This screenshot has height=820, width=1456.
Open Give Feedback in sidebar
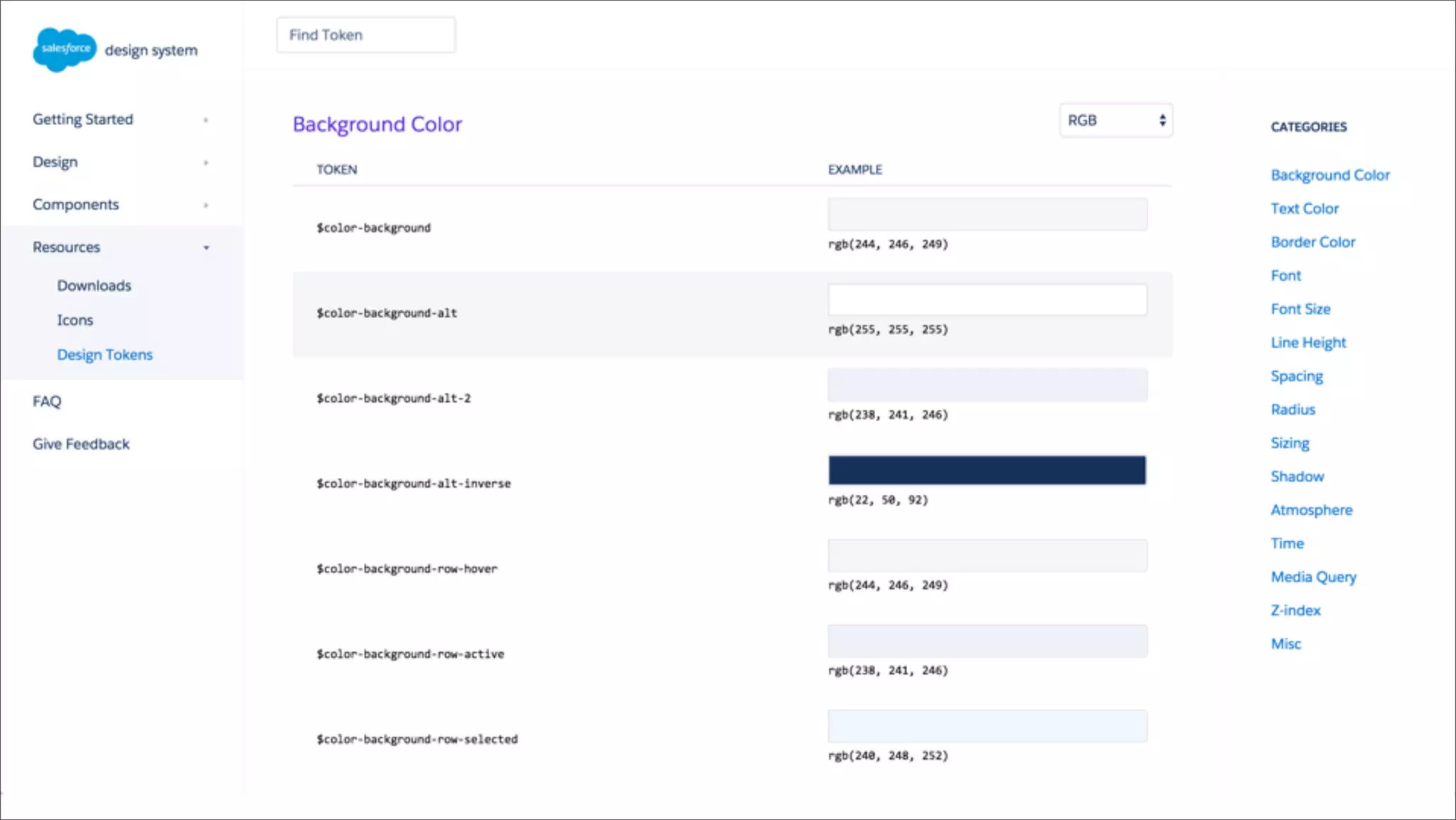click(81, 444)
